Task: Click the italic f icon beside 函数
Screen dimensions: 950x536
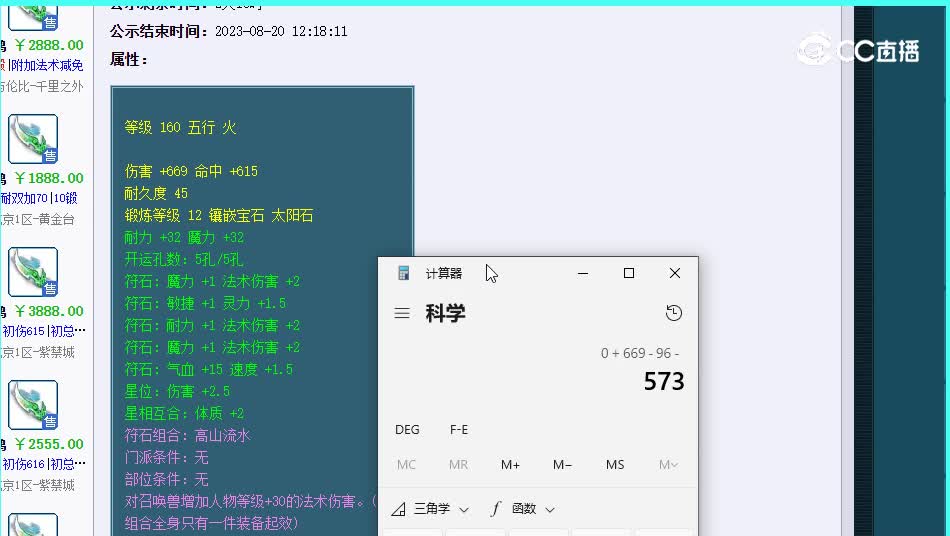Action: [496, 509]
